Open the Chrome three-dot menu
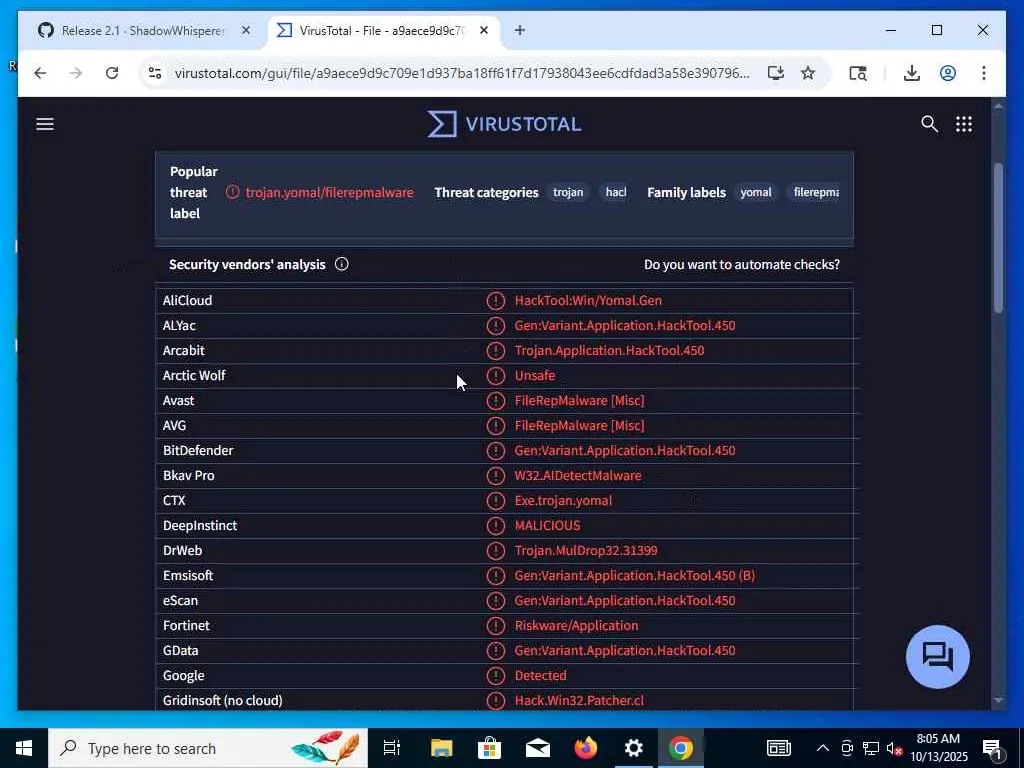 (984, 73)
